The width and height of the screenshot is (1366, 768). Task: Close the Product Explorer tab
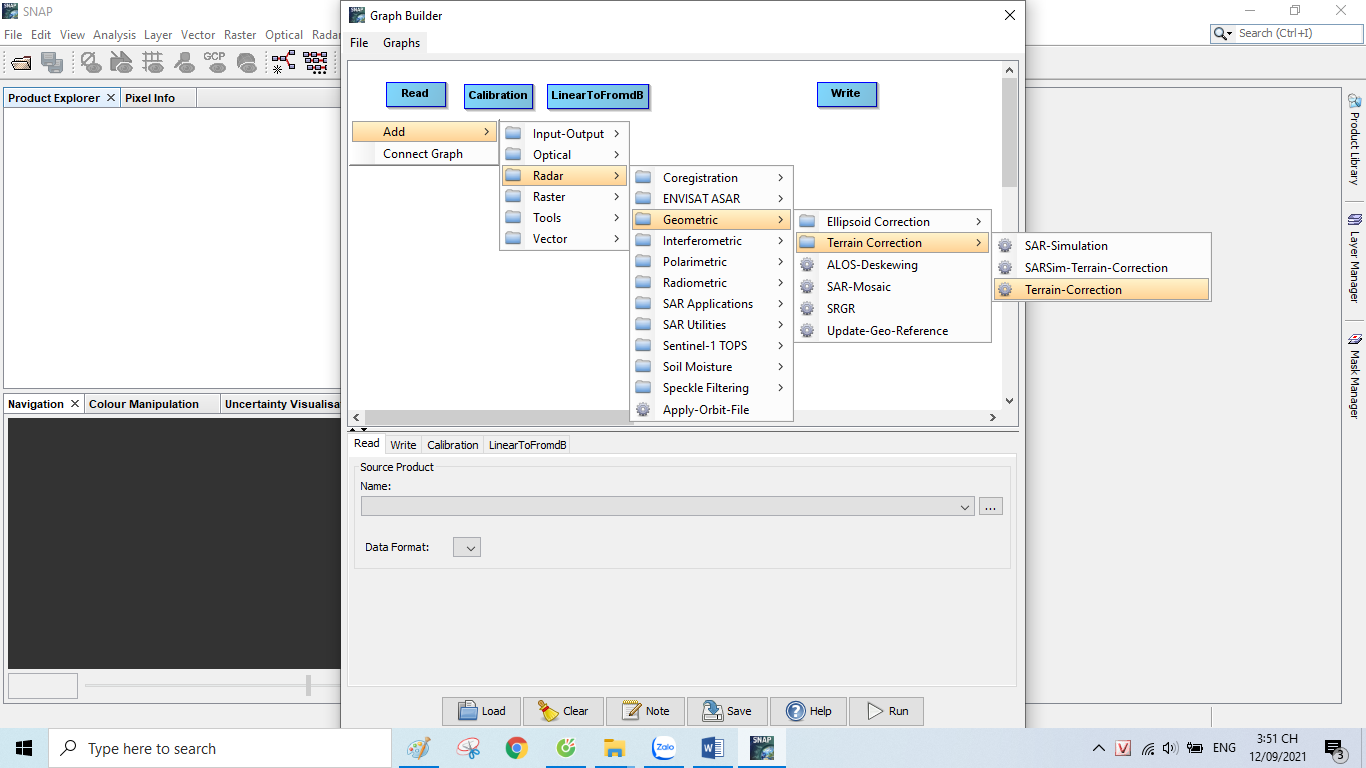coord(111,98)
